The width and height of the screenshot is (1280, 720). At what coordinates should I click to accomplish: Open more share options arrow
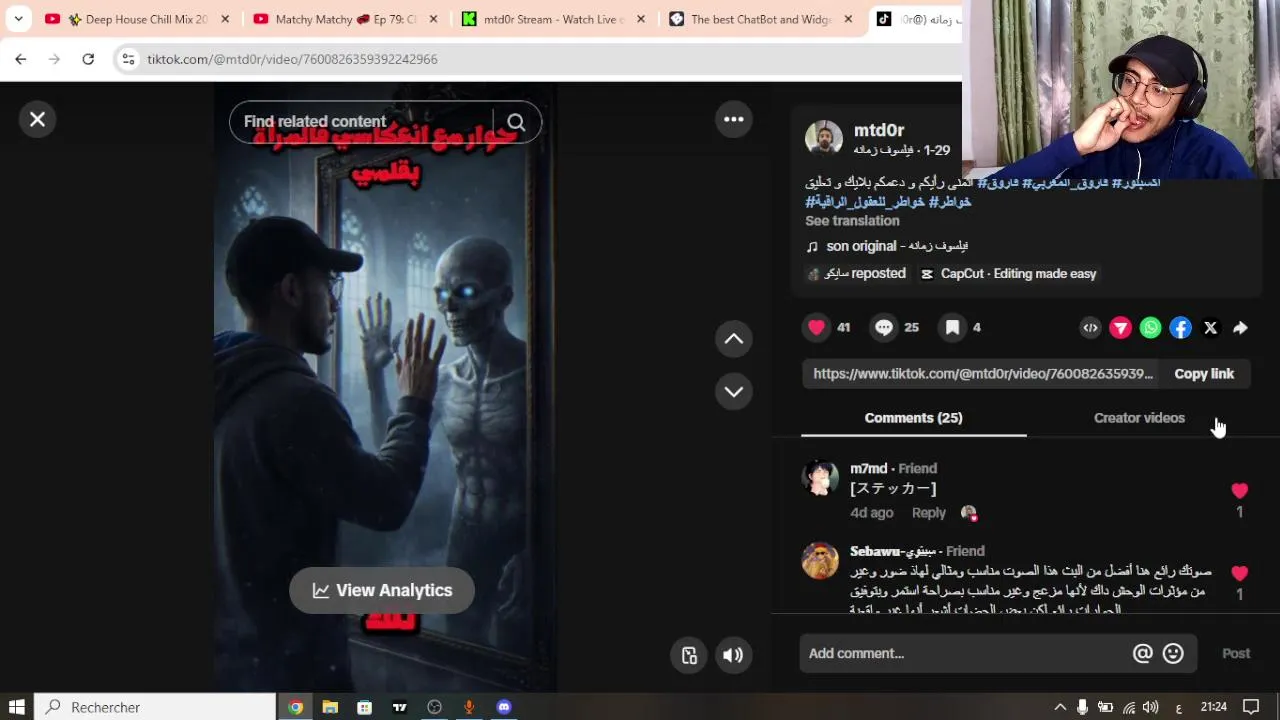tap(1240, 328)
